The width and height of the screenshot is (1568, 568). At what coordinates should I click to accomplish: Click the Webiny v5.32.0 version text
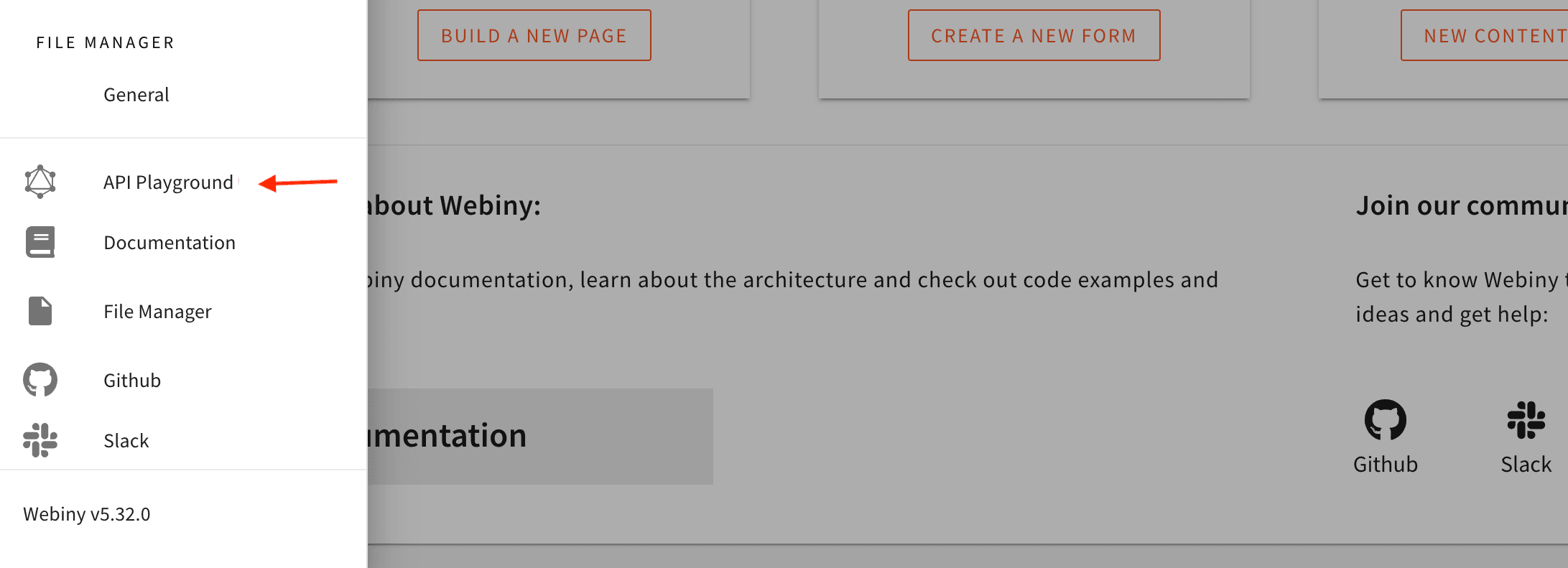pyautogui.click(x=87, y=514)
